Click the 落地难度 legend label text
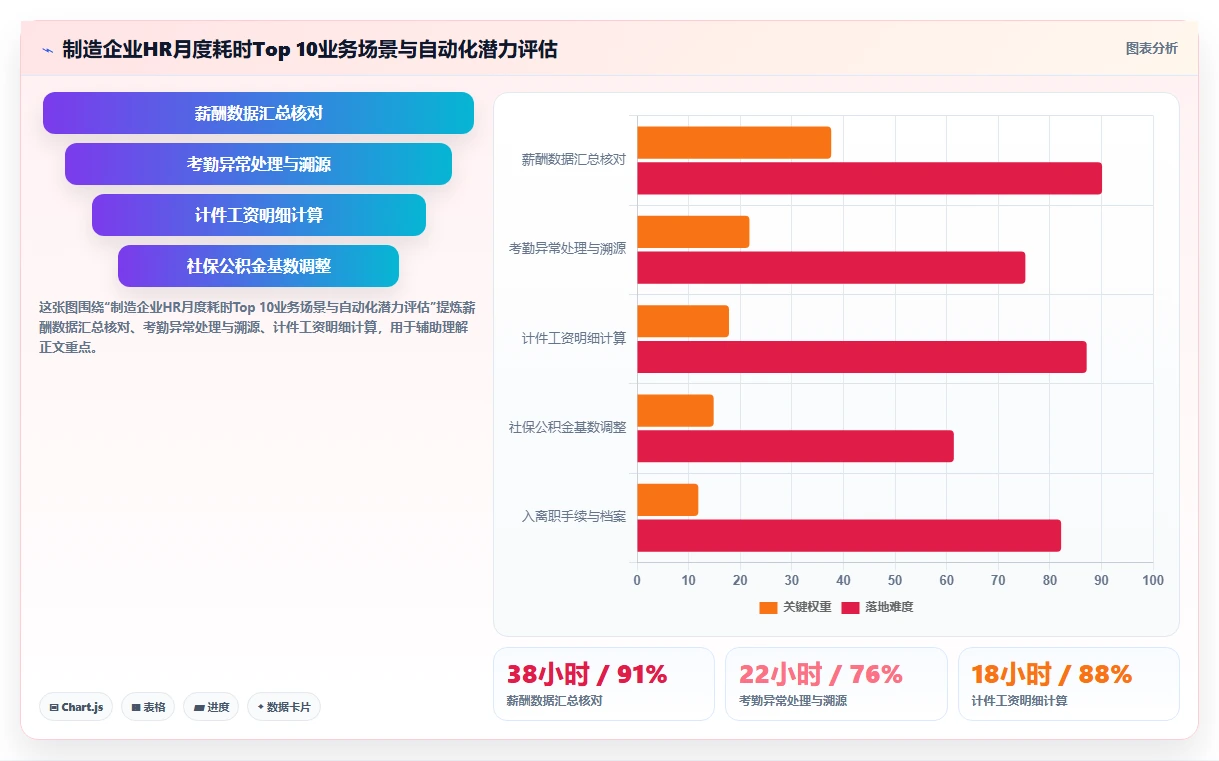 coord(889,607)
